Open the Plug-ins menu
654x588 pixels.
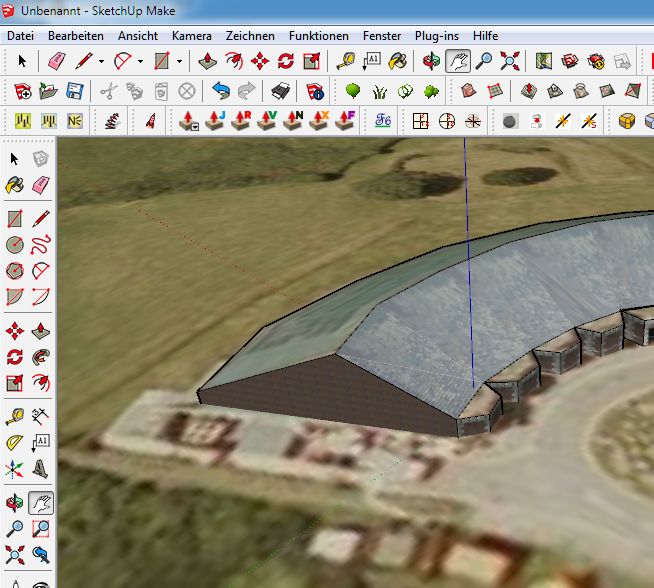coord(436,35)
